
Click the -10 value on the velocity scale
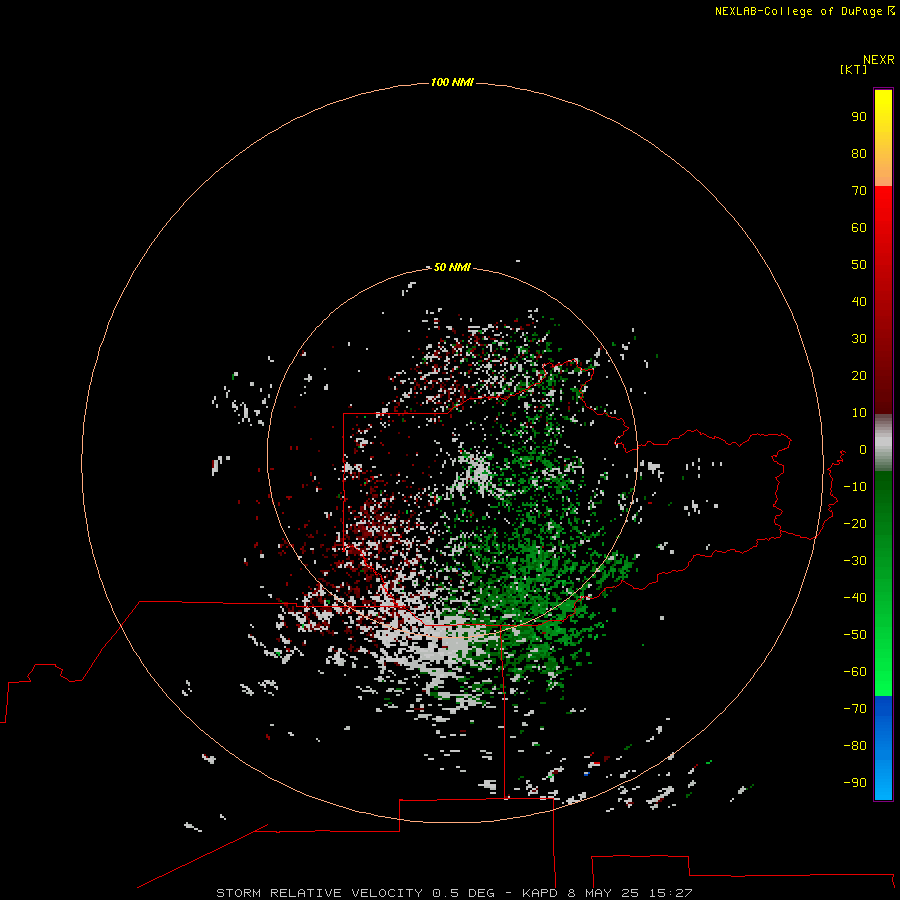coord(855,487)
